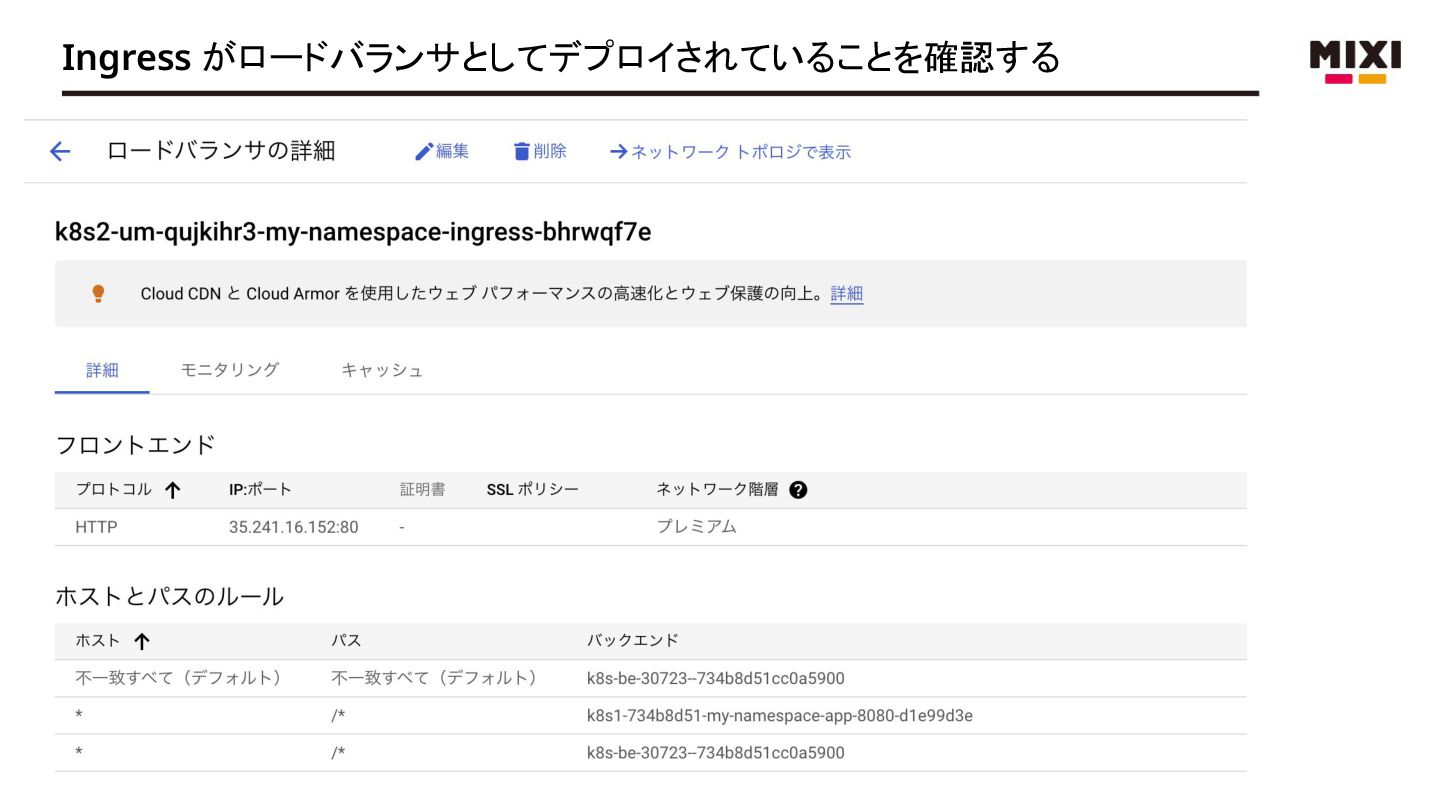Click the IP address 35.241.16.152:80

pyautogui.click(x=293, y=527)
